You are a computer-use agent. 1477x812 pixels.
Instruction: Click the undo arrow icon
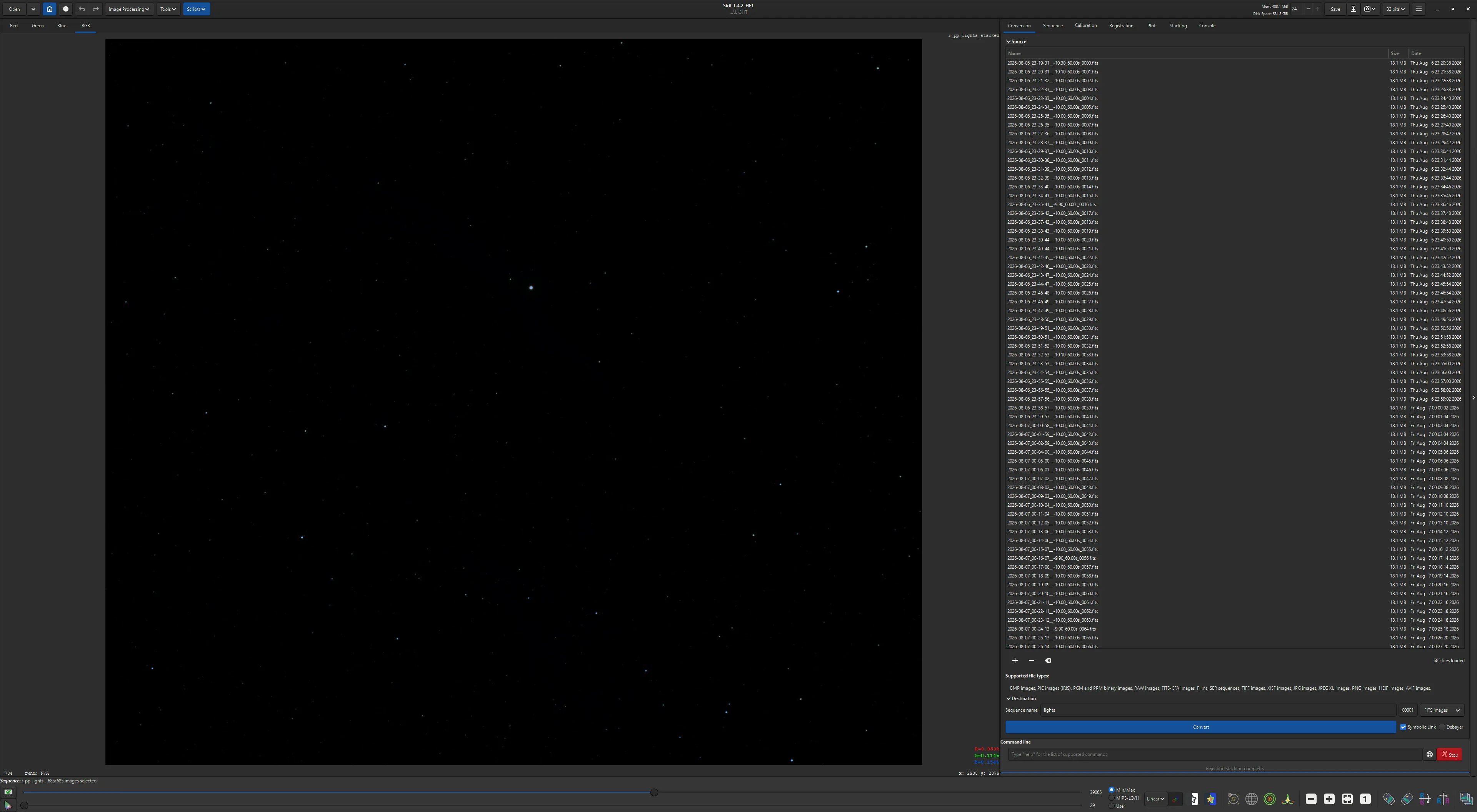coord(82,9)
